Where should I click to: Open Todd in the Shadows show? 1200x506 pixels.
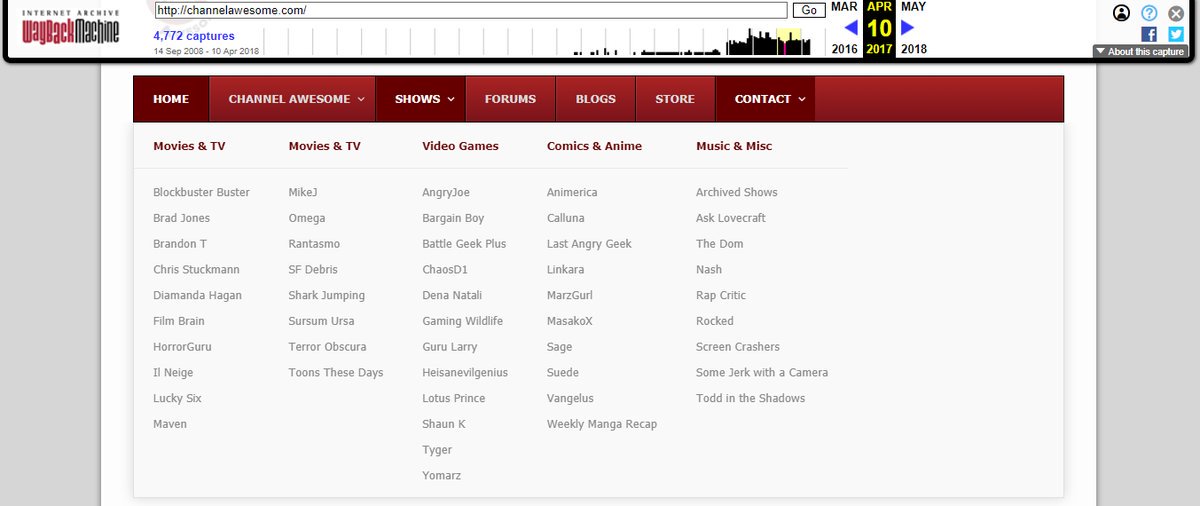[x=751, y=399]
